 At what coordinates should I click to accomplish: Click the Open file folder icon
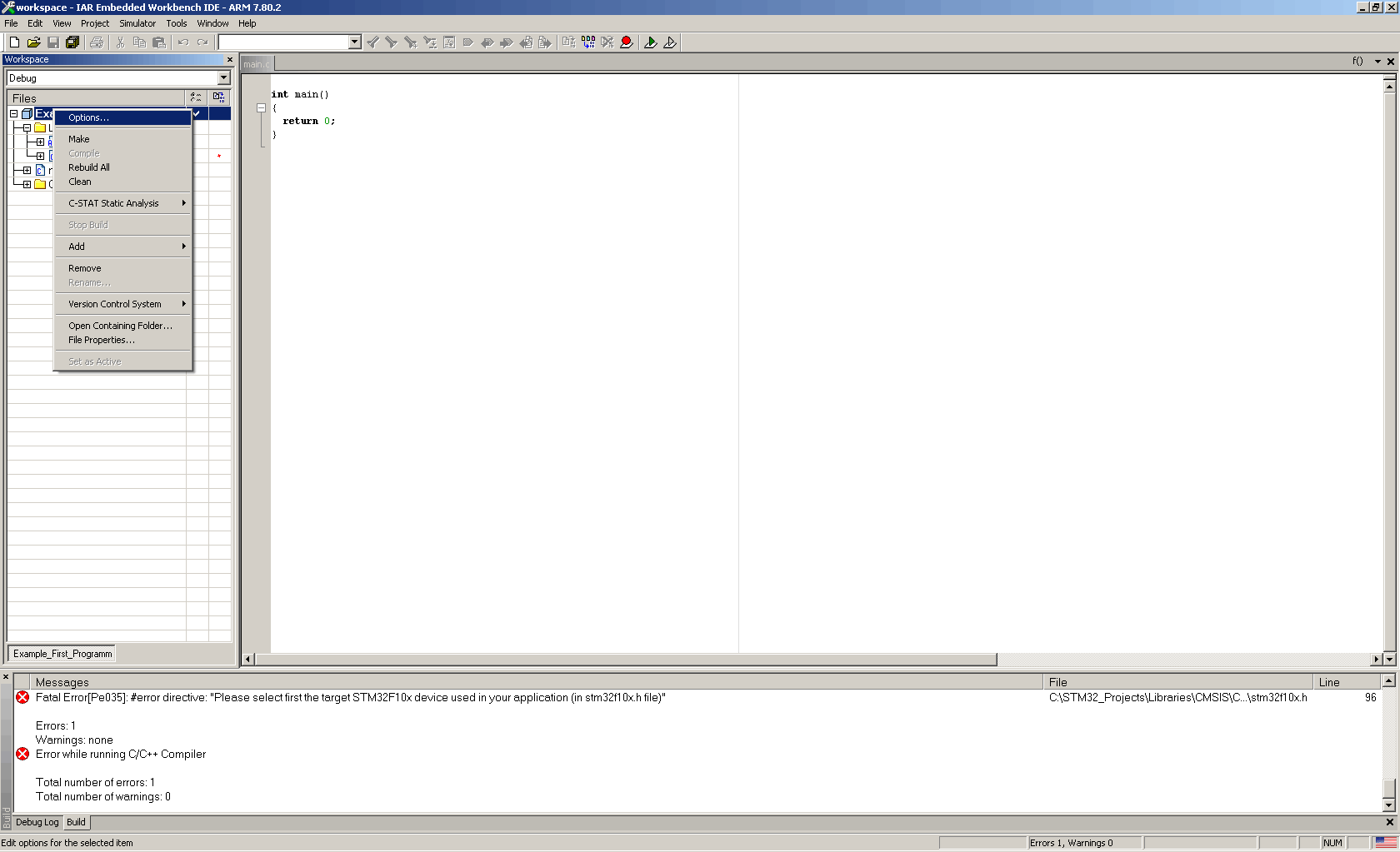33,42
